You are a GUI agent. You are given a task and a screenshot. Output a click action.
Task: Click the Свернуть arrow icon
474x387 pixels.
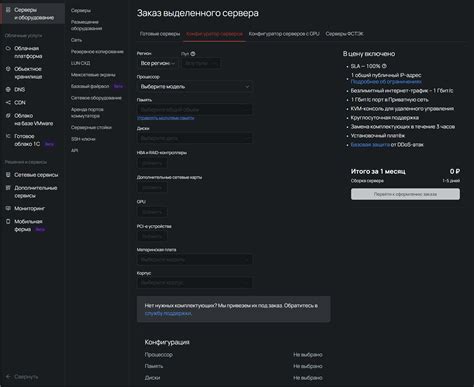(8, 377)
